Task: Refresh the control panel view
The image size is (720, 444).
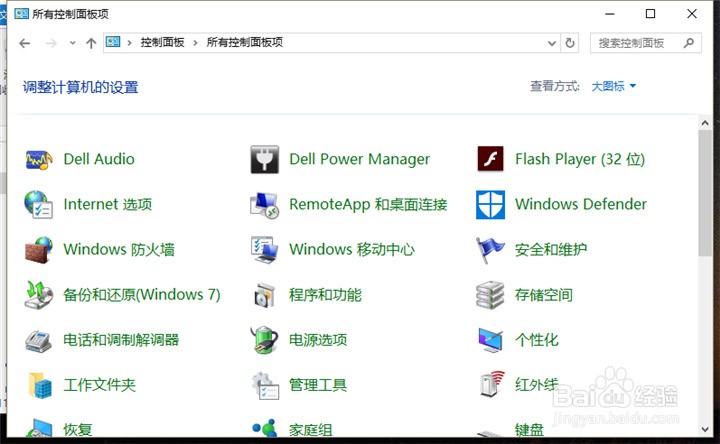Action: pos(570,43)
